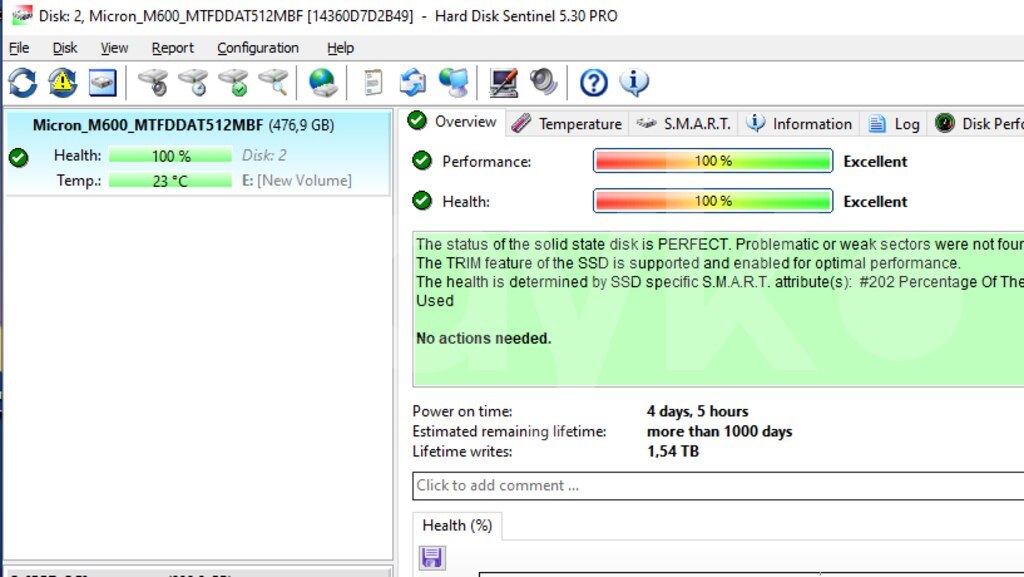Click the monitor with pen icon
The image size is (1024, 577).
tap(503, 82)
